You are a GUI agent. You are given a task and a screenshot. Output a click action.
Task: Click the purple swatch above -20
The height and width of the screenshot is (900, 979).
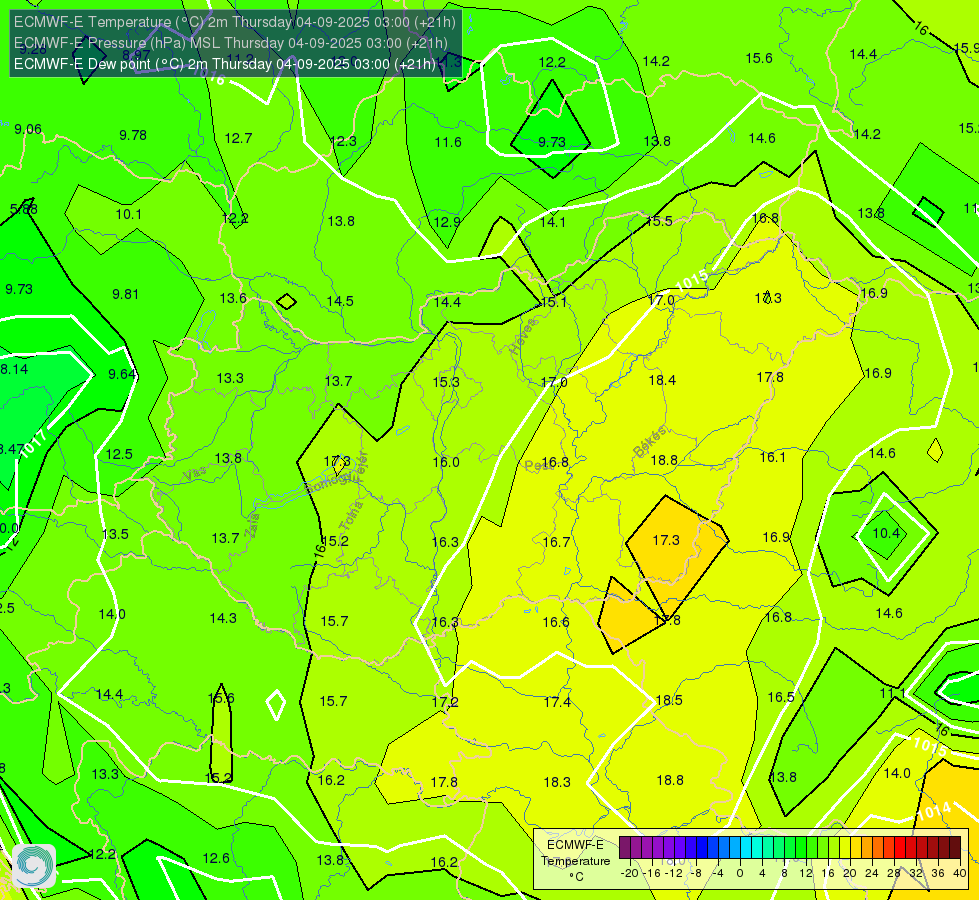point(625,848)
